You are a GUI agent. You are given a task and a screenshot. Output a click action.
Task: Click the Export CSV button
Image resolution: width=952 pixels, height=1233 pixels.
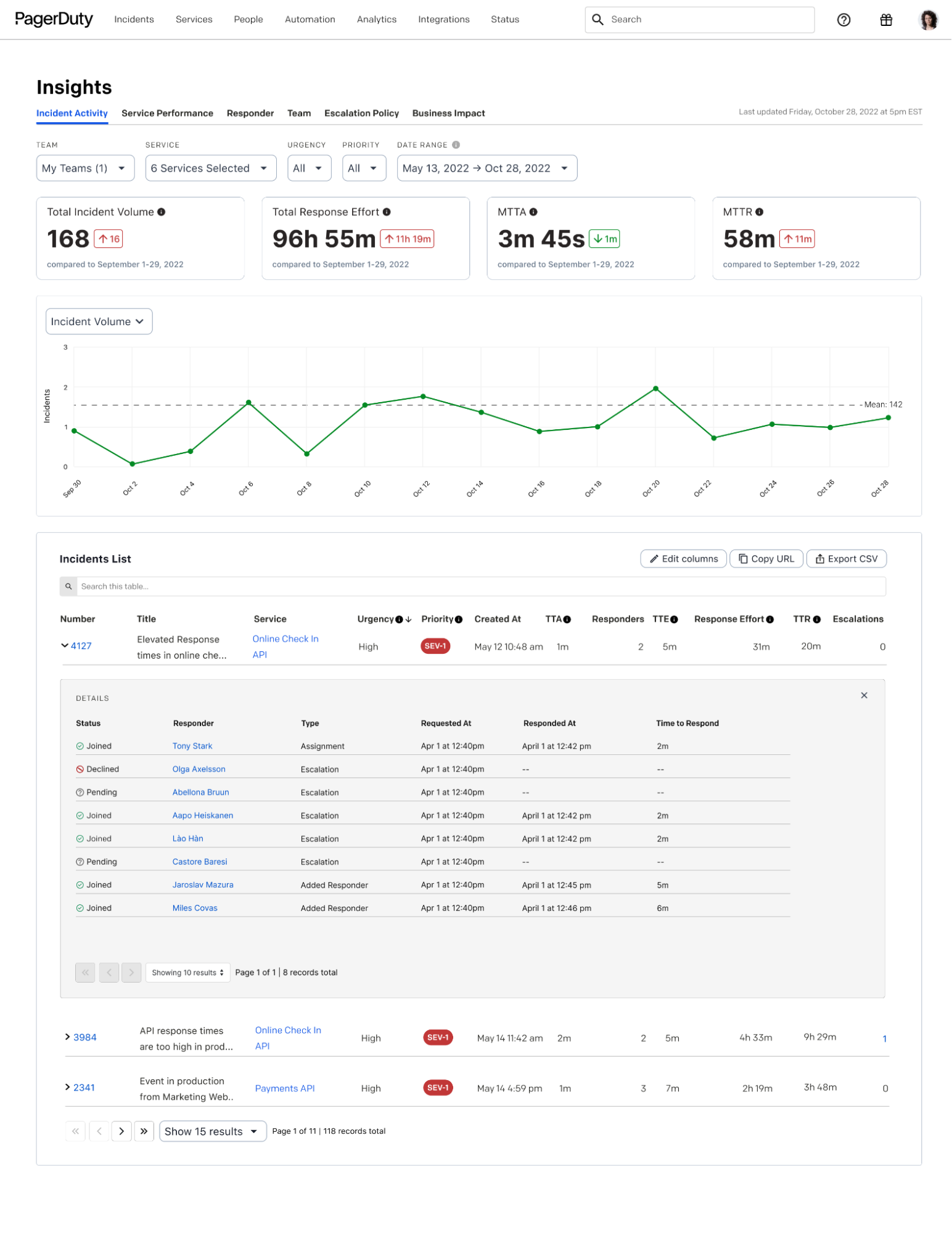point(846,559)
